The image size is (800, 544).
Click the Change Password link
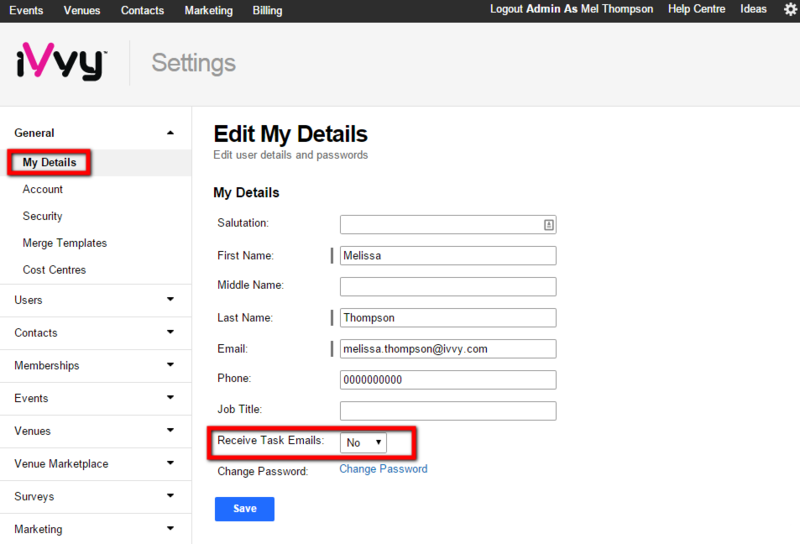(x=383, y=469)
